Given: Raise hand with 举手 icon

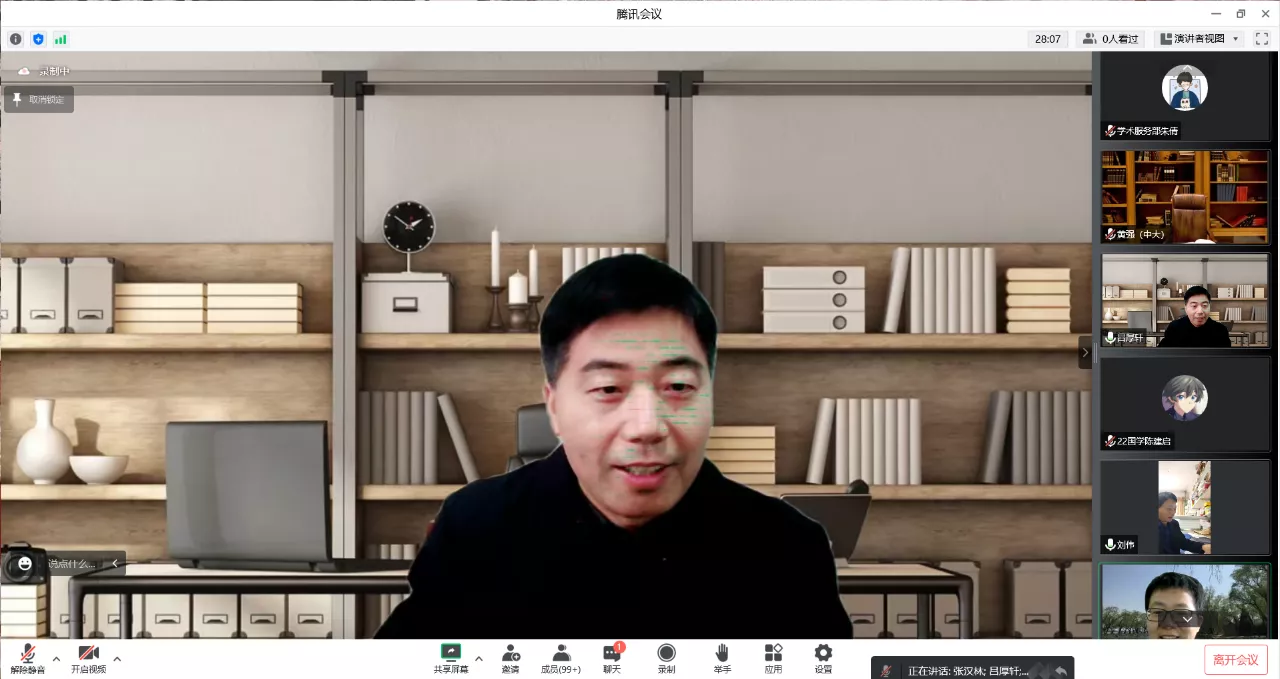Looking at the screenshot, I should 722,658.
